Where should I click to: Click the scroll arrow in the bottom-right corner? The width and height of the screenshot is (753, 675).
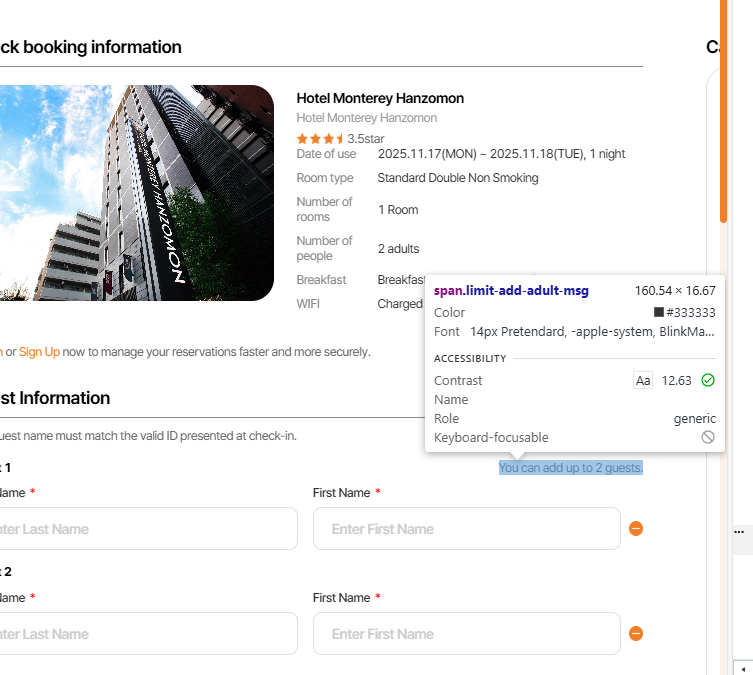[742, 668]
